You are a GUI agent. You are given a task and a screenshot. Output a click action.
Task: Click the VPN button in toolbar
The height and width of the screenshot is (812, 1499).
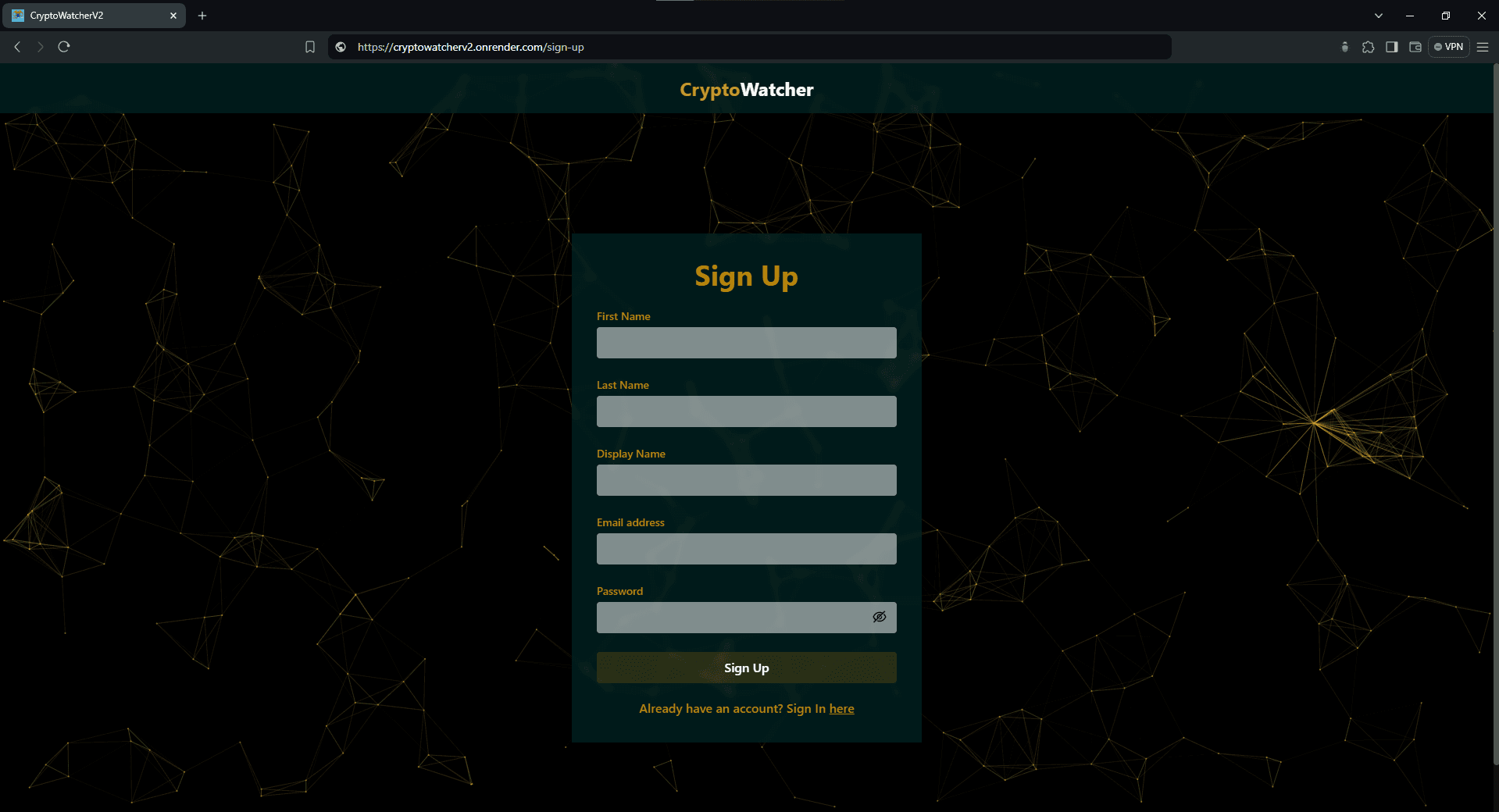(1449, 47)
